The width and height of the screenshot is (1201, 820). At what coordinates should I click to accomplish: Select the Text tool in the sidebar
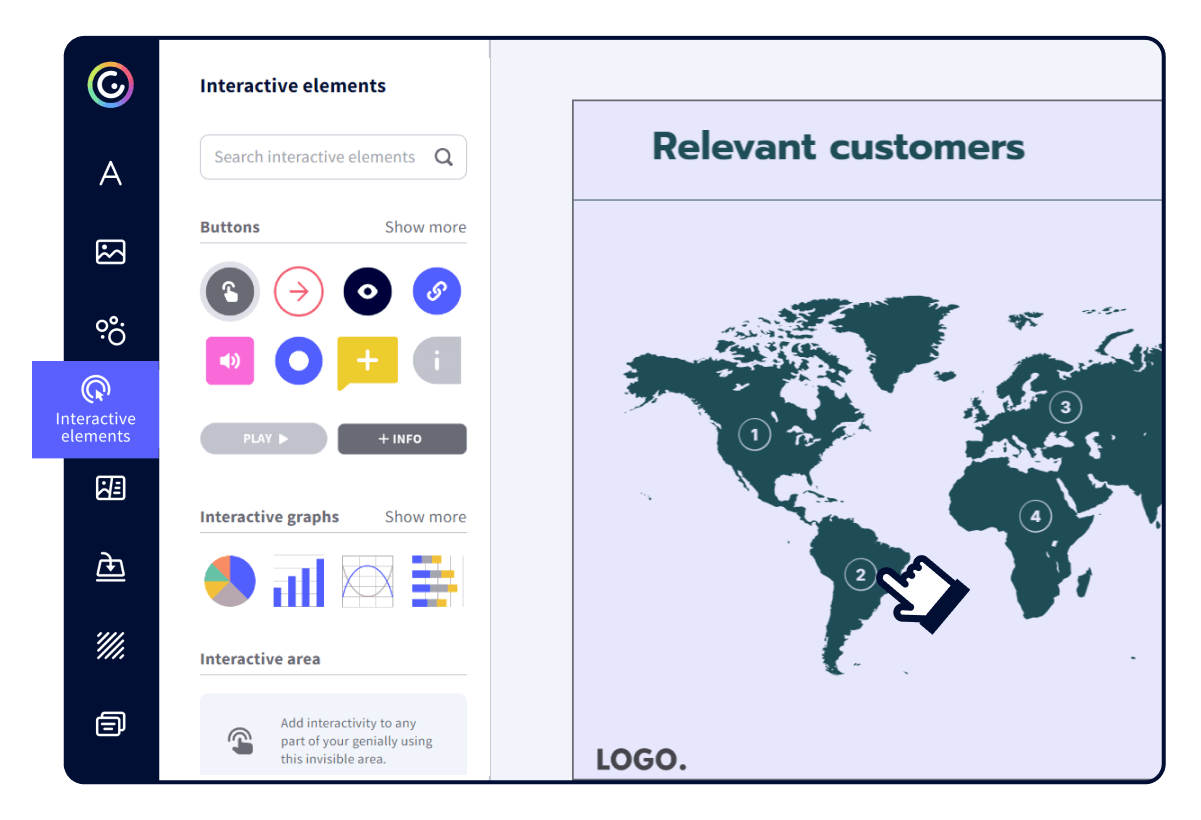tap(110, 174)
